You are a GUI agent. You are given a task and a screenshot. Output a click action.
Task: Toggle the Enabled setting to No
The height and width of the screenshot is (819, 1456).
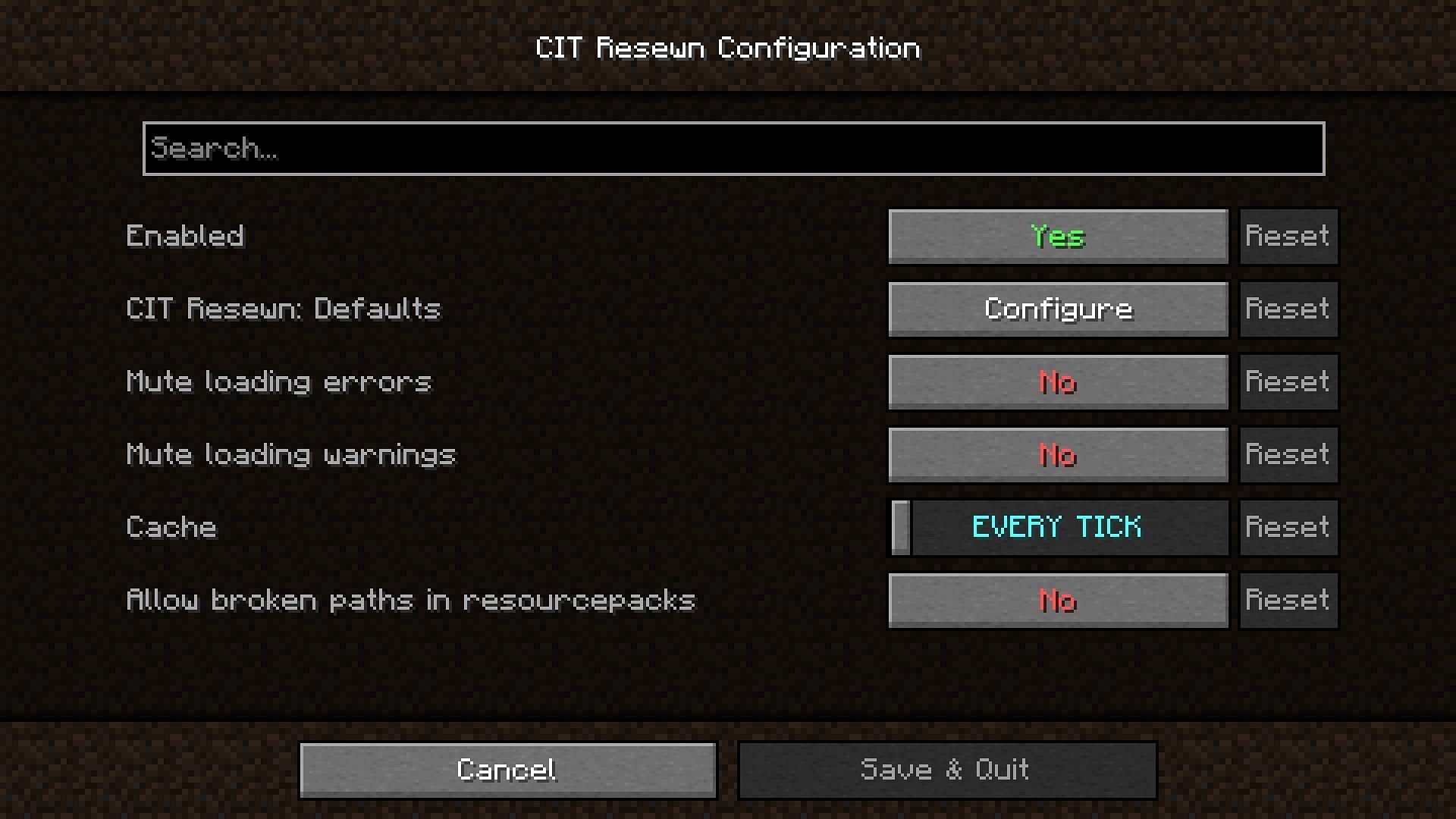click(x=1056, y=236)
